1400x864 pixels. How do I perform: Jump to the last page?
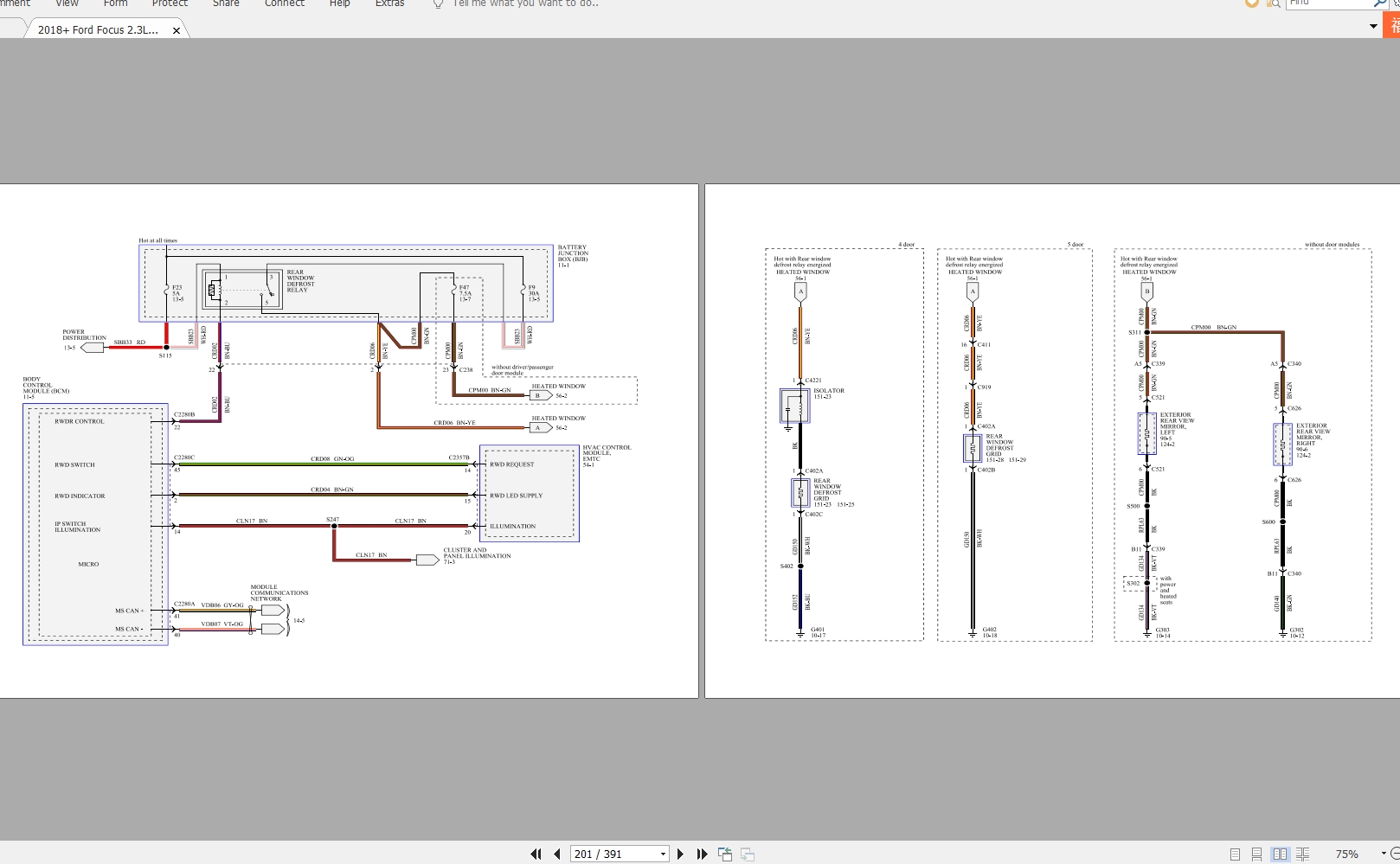[702, 854]
